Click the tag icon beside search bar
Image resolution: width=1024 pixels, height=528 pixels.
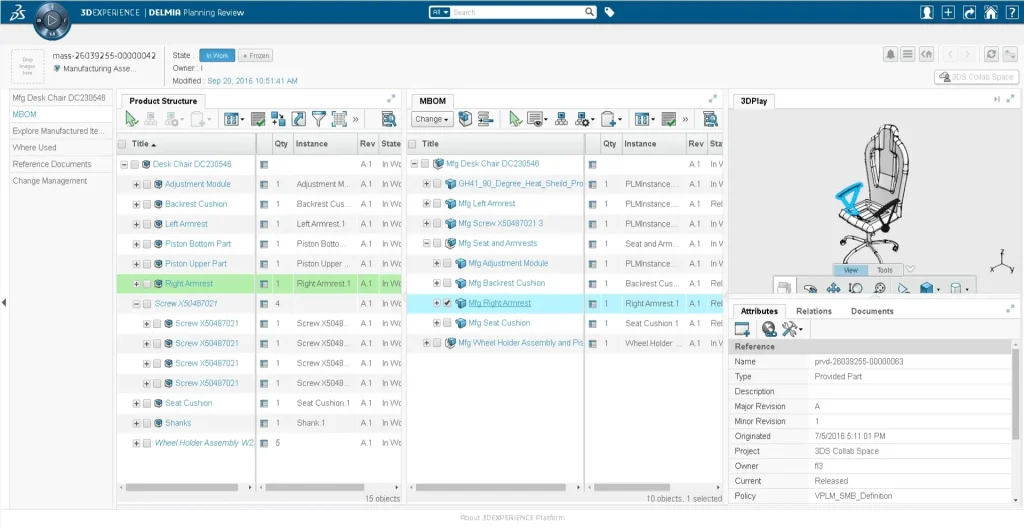coord(610,12)
